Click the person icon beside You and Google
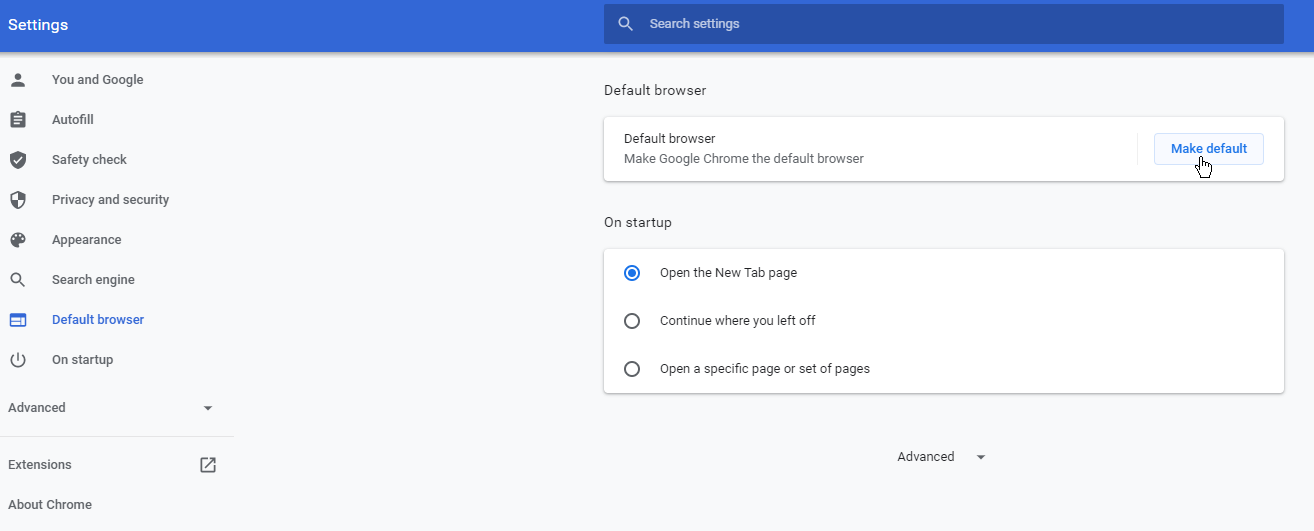 pos(18,80)
